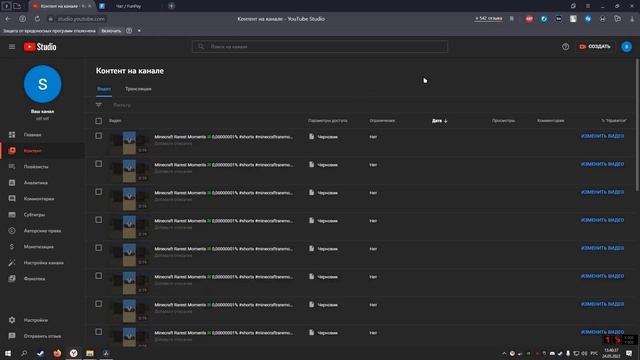Tick the checkbox of the first video row
This screenshot has width=640, height=360.
tap(99, 136)
